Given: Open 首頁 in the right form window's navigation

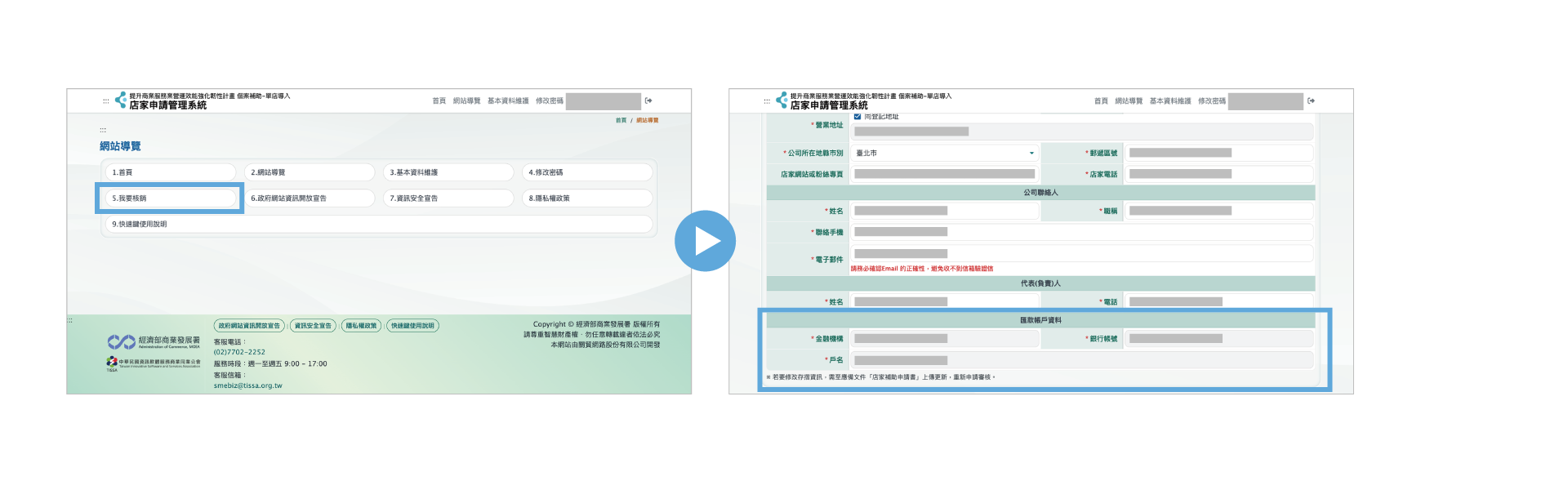Looking at the screenshot, I should (1101, 101).
